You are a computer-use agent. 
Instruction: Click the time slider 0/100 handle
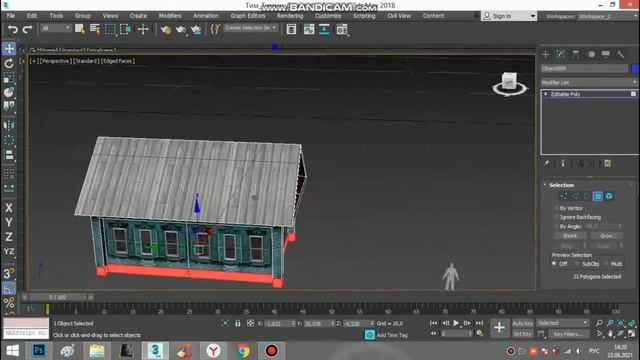click(58, 297)
